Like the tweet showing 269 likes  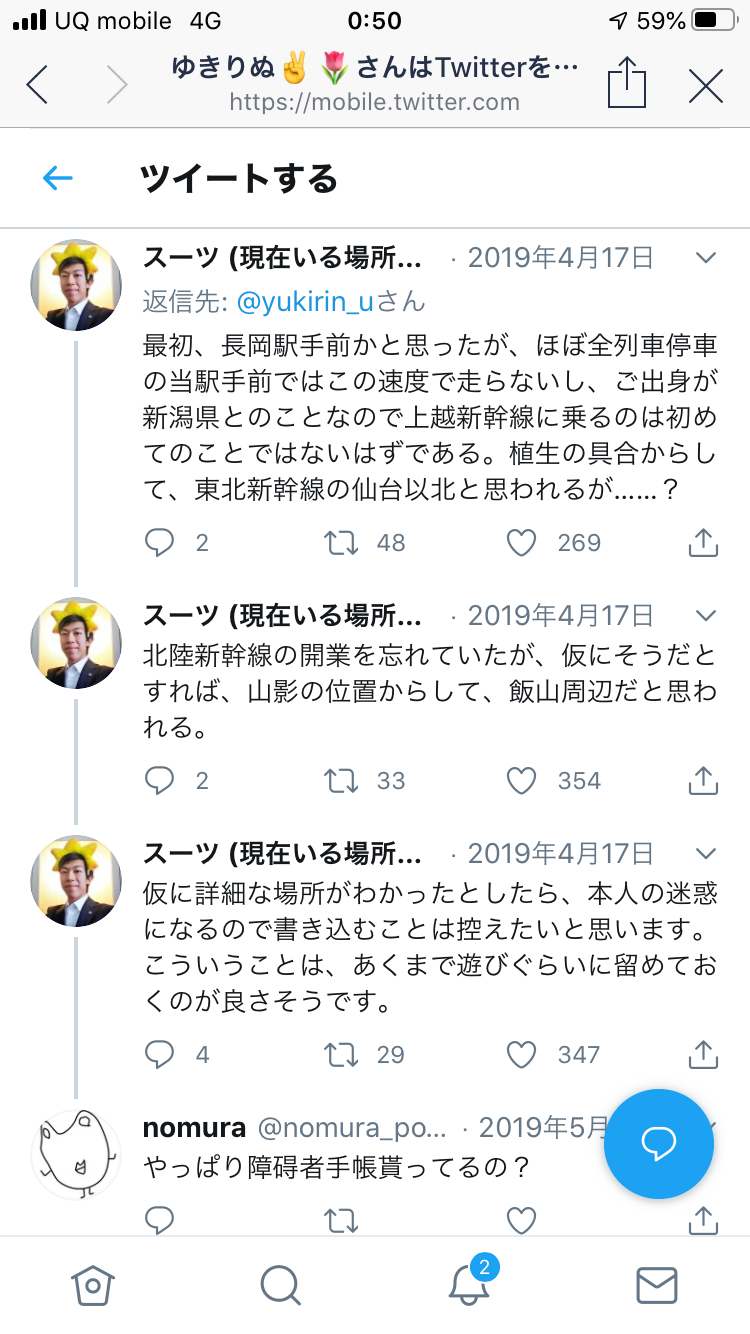tap(521, 542)
